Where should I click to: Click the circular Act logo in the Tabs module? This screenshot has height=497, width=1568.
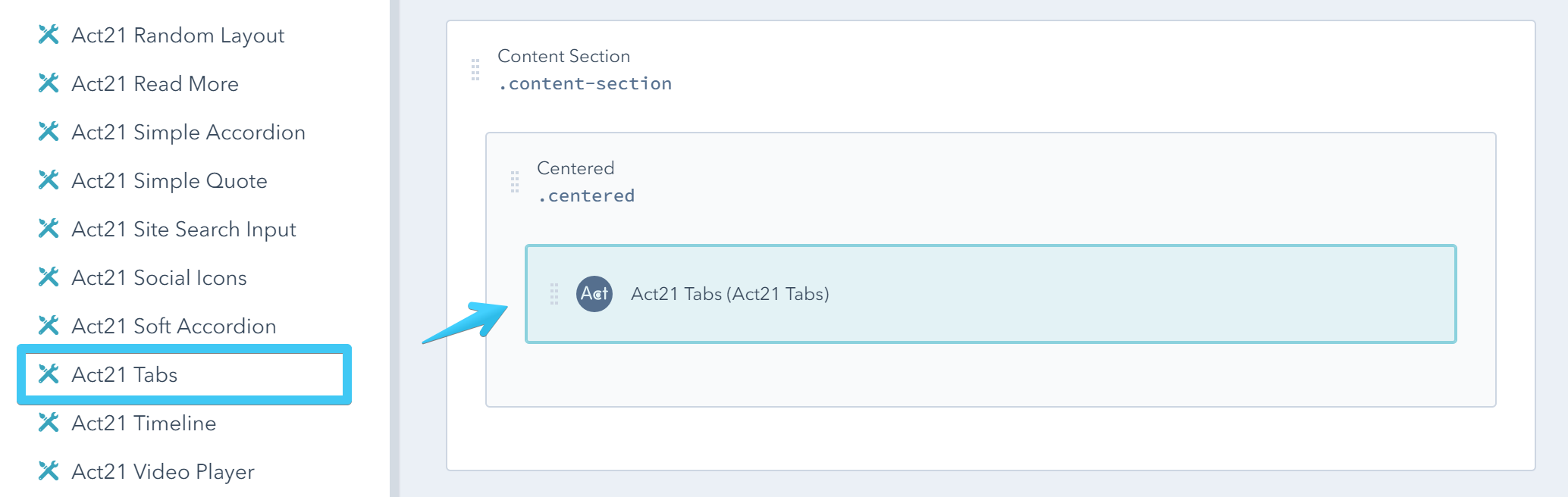(594, 294)
